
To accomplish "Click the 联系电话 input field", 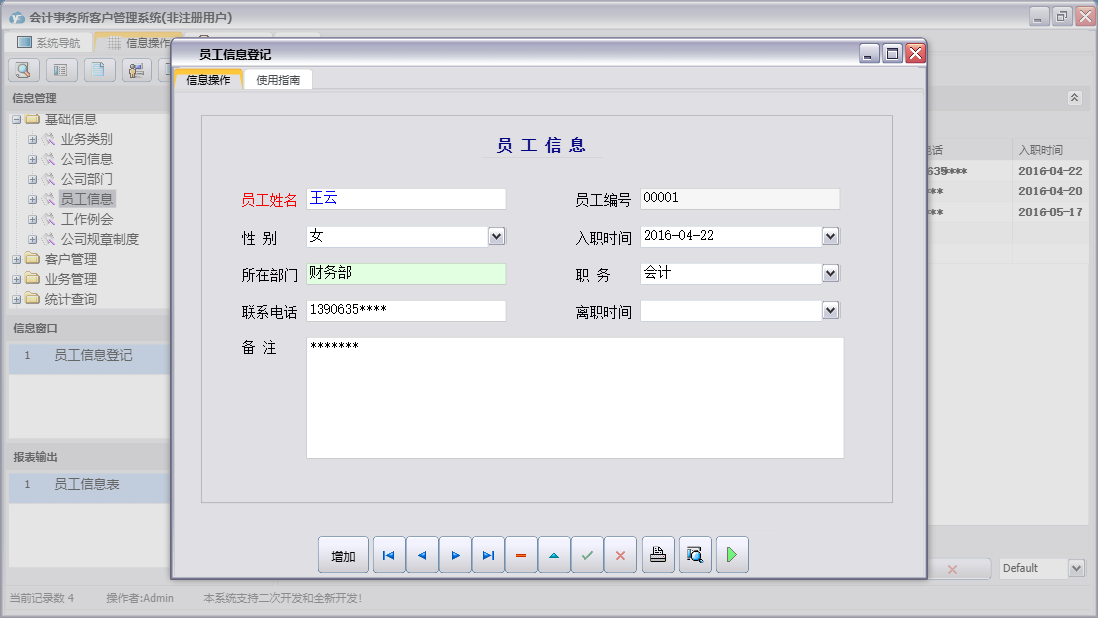I will pos(405,311).
